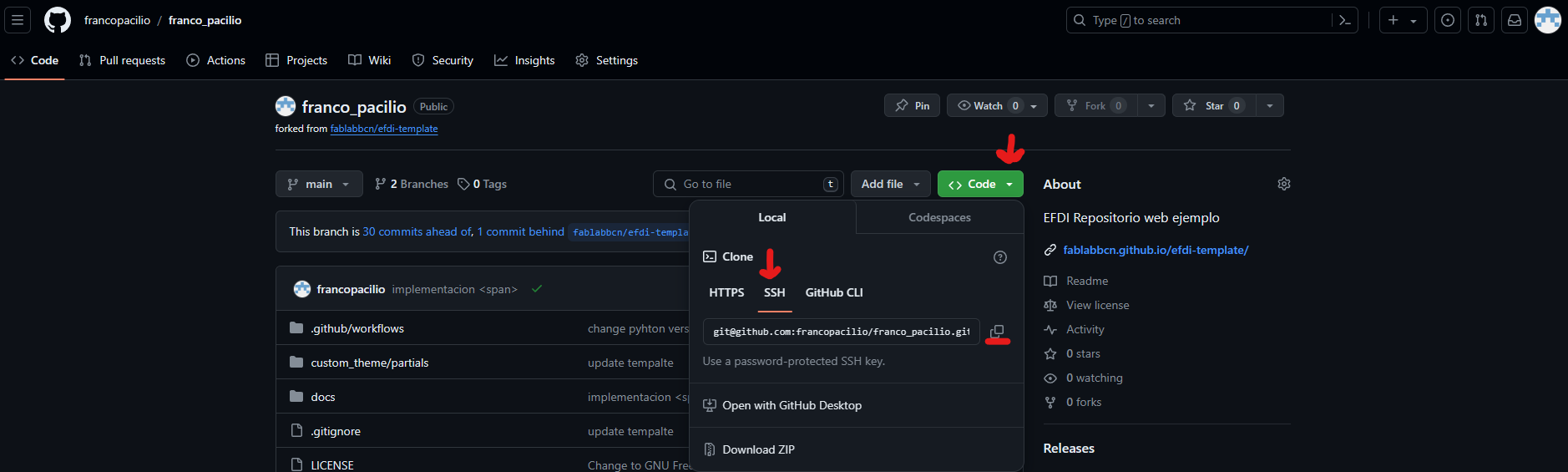The image size is (1568, 472).
Task: Switch to the Code repository tab
Action: (34, 60)
